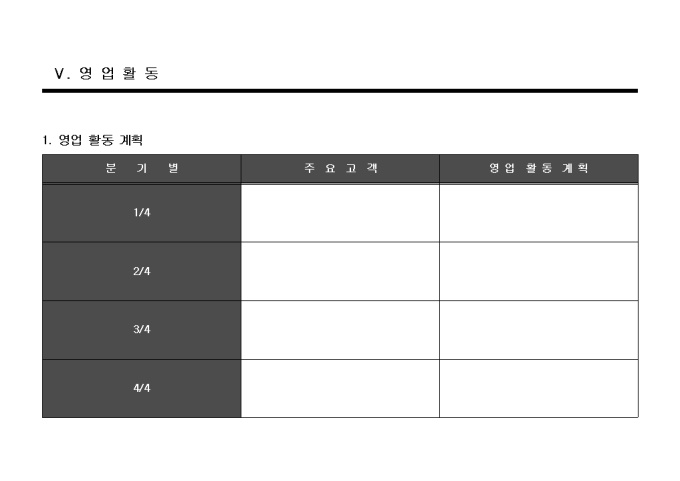
Task: Click the empty 주요고객 cell for 2/4
Action: coord(340,271)
